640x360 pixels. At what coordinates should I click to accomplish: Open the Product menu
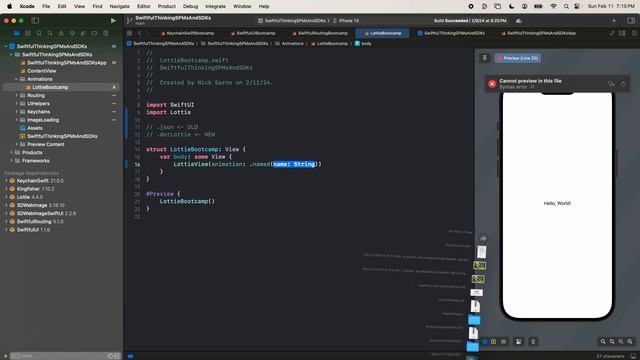167,6
